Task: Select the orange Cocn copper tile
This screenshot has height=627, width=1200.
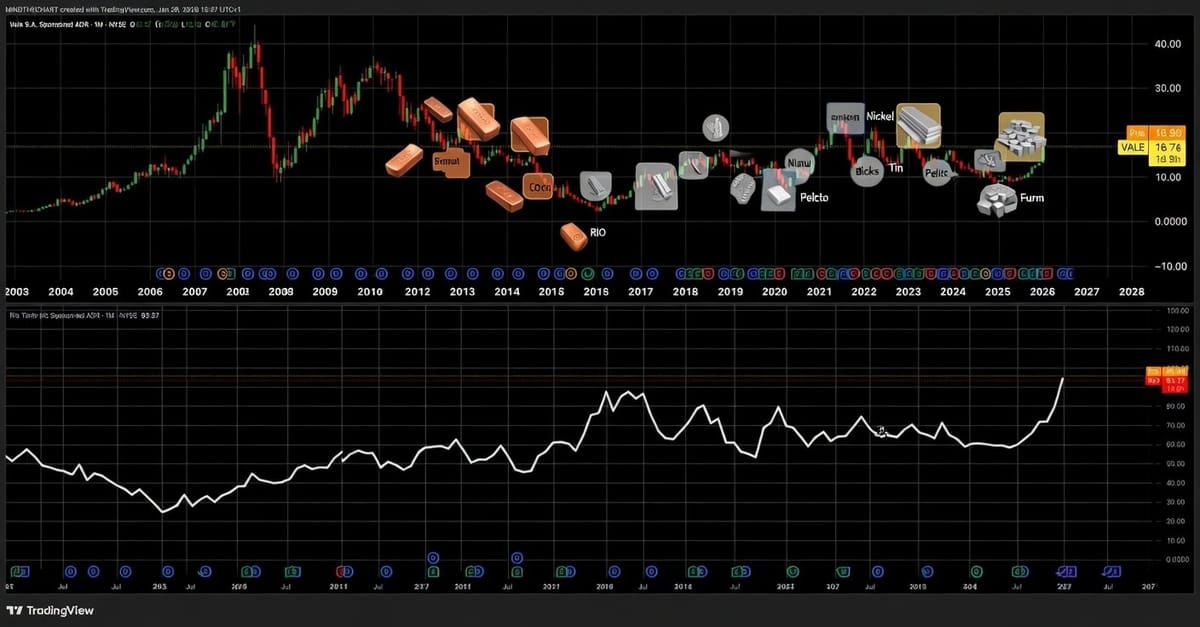Action: pos(538,186)
